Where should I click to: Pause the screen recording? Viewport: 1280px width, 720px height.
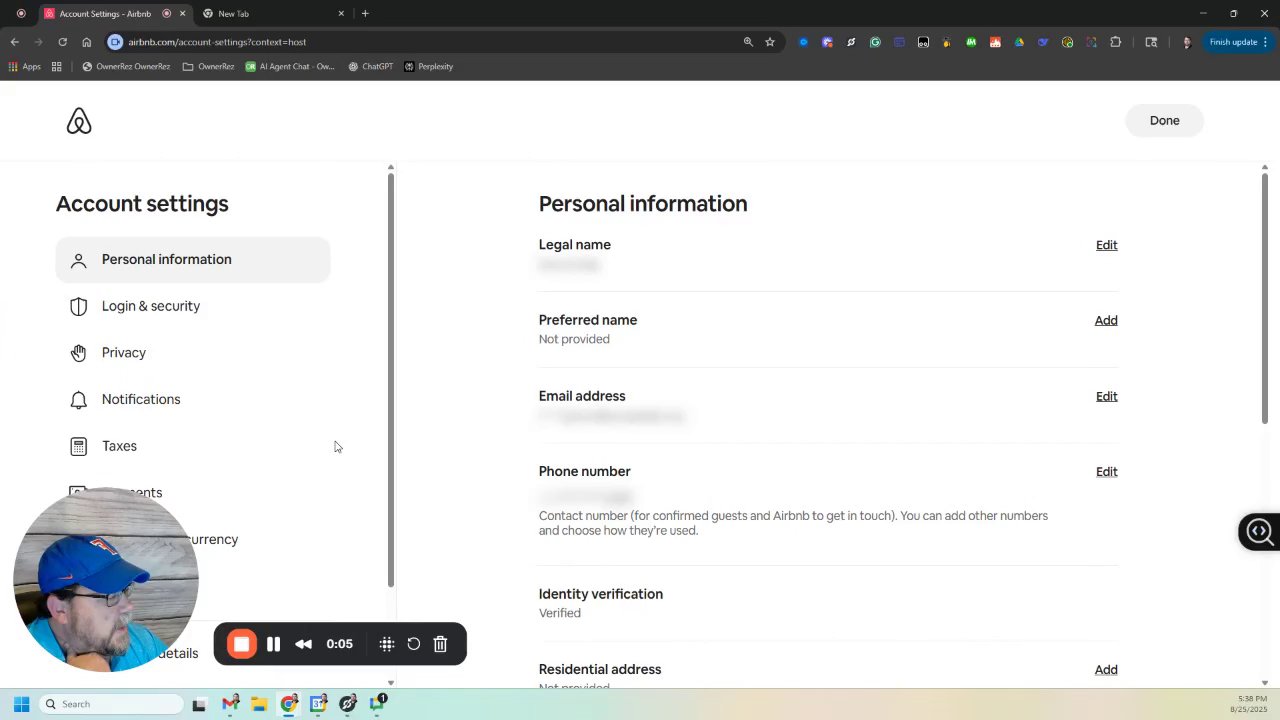click(273, 644)
